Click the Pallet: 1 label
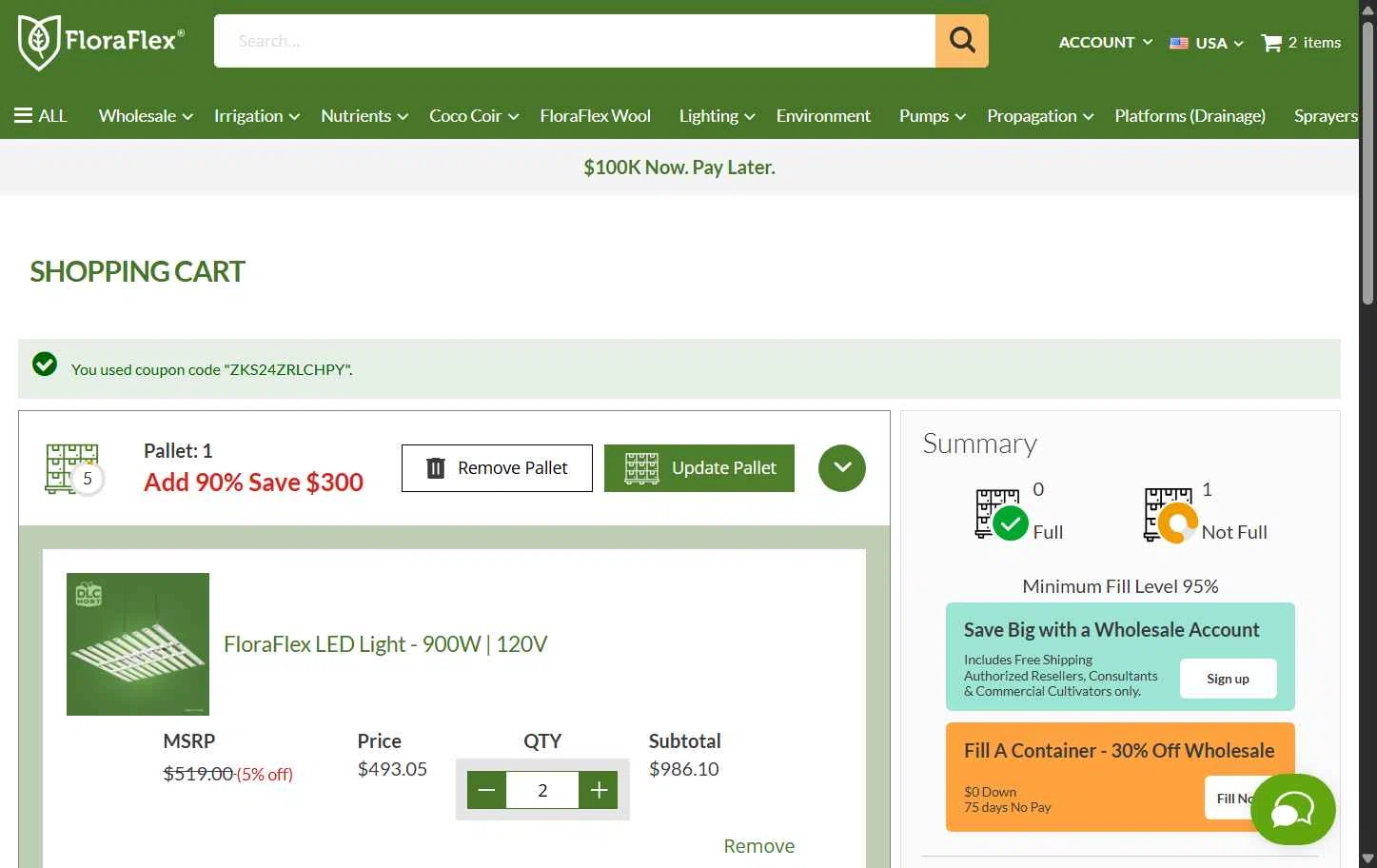This screenshot has height=868, width=1377. point(178,451)
